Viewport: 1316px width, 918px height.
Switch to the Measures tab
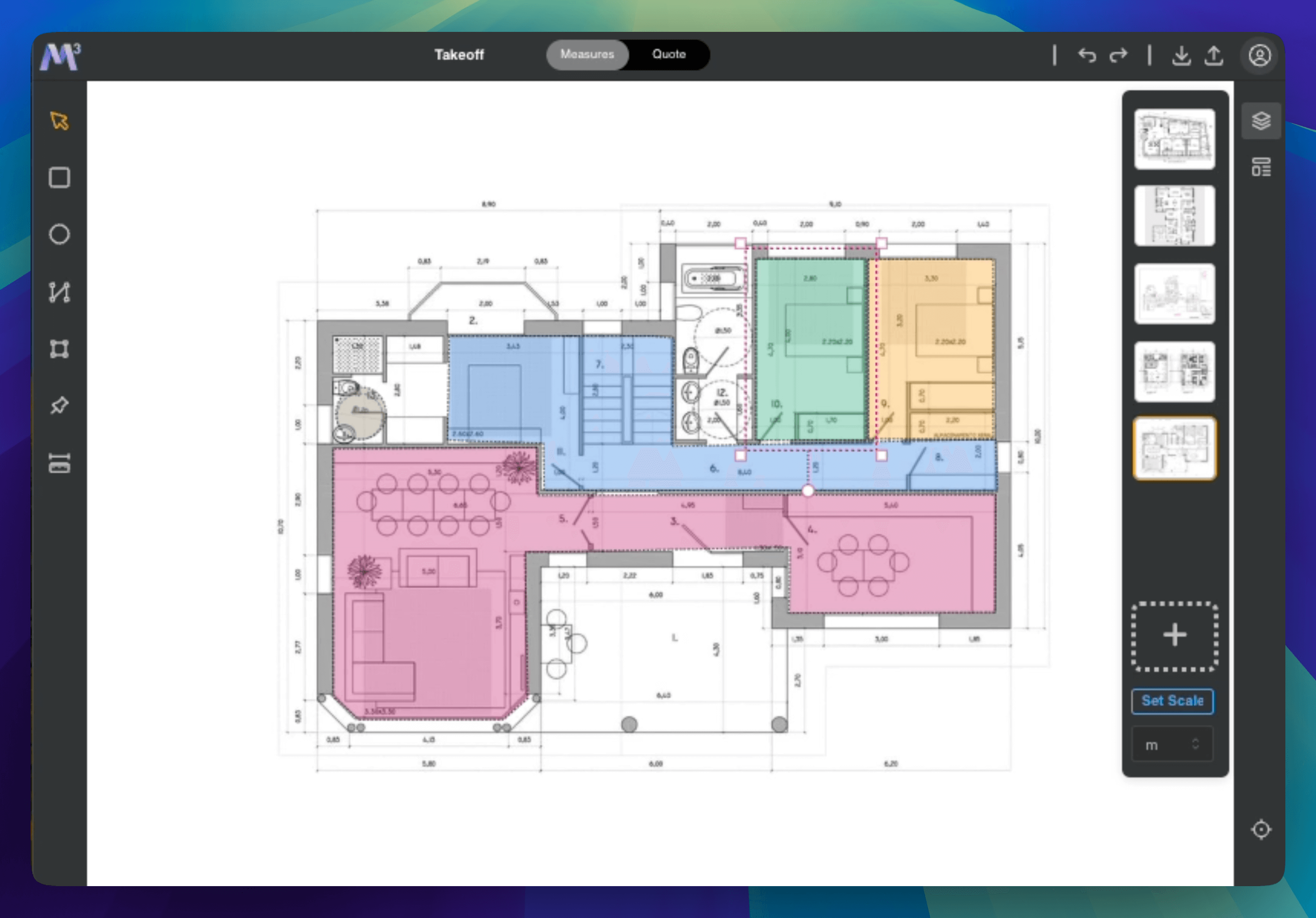[587, 54]
